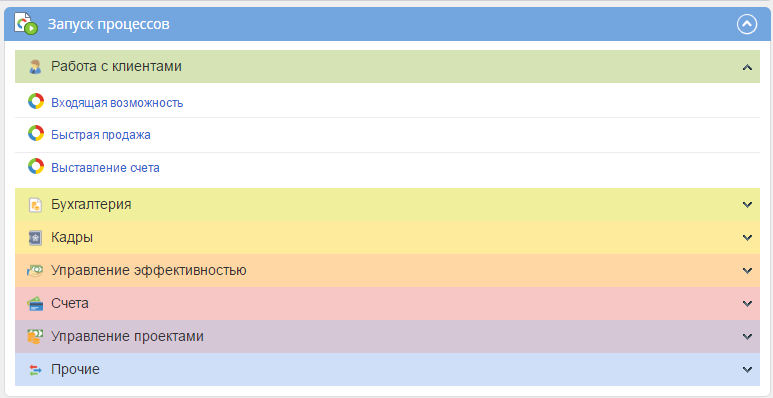Start the Быстрая продажа process
The height and width of the screenshot is (398, 773).
click(x=101, y=135)
